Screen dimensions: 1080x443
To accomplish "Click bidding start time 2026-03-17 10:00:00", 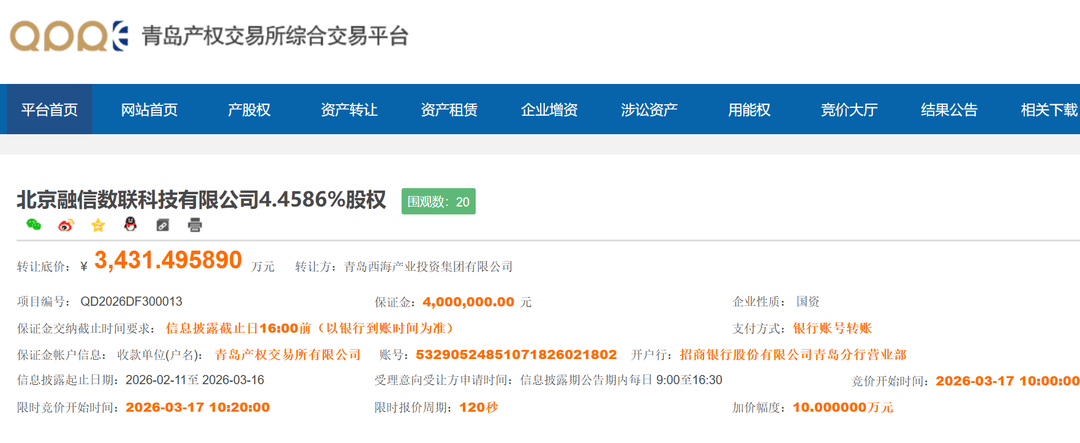I will [1008, 381].
